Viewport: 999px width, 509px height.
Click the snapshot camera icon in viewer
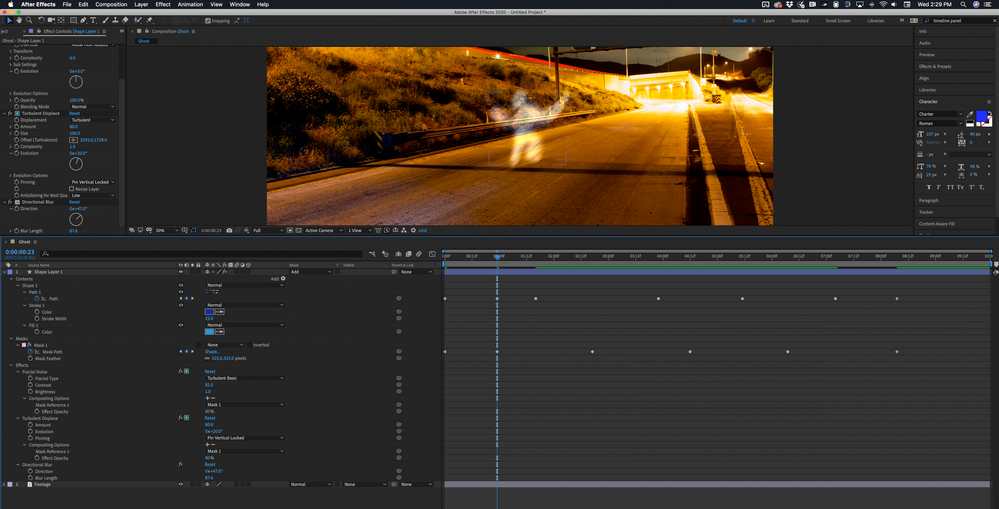coord(230,231)
